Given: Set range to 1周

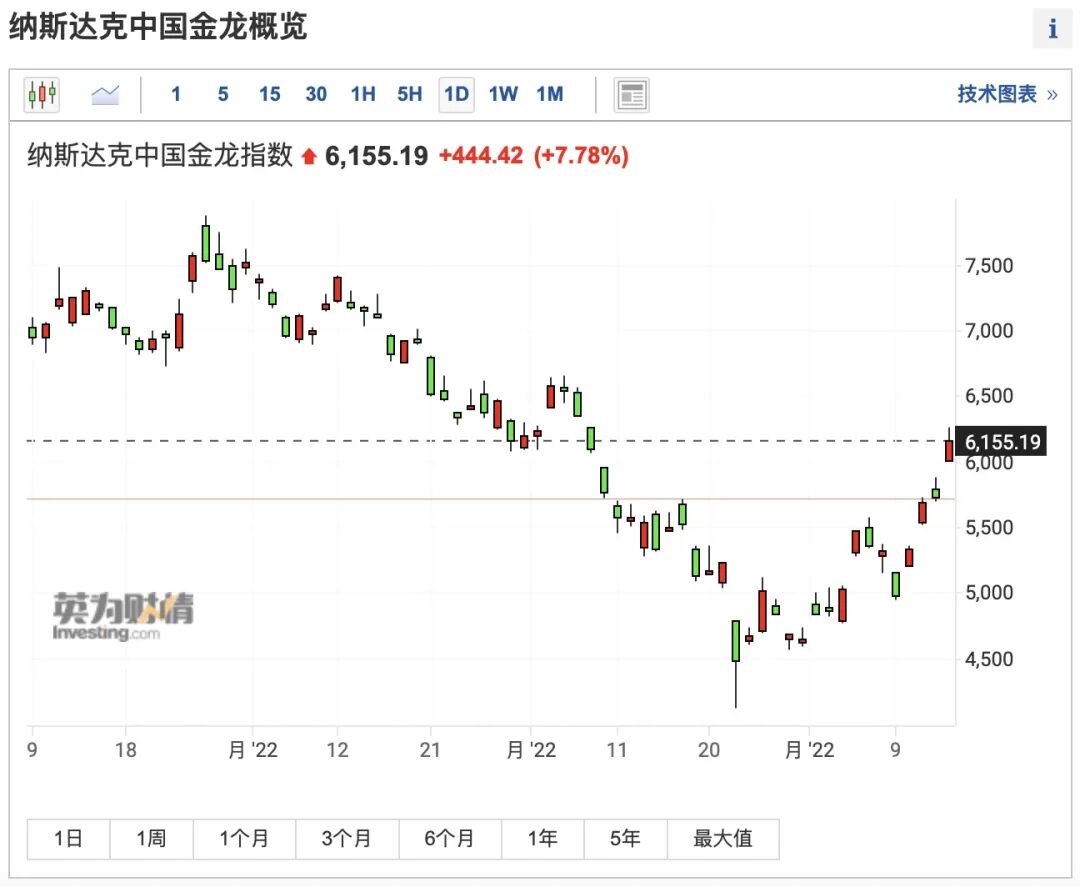Looking at the screenshot, I should pos(152,839).
